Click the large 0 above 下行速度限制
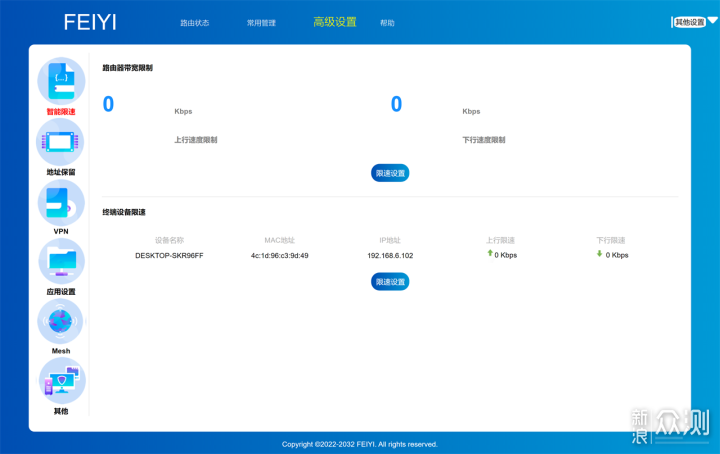 (x=396, y=104)
